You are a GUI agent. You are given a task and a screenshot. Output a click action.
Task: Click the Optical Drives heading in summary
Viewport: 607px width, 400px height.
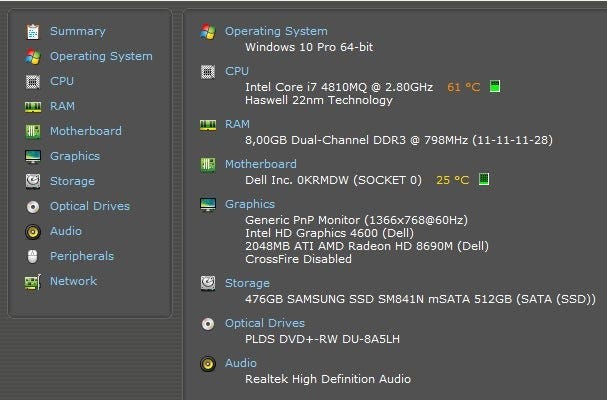(x=264, y=324)
